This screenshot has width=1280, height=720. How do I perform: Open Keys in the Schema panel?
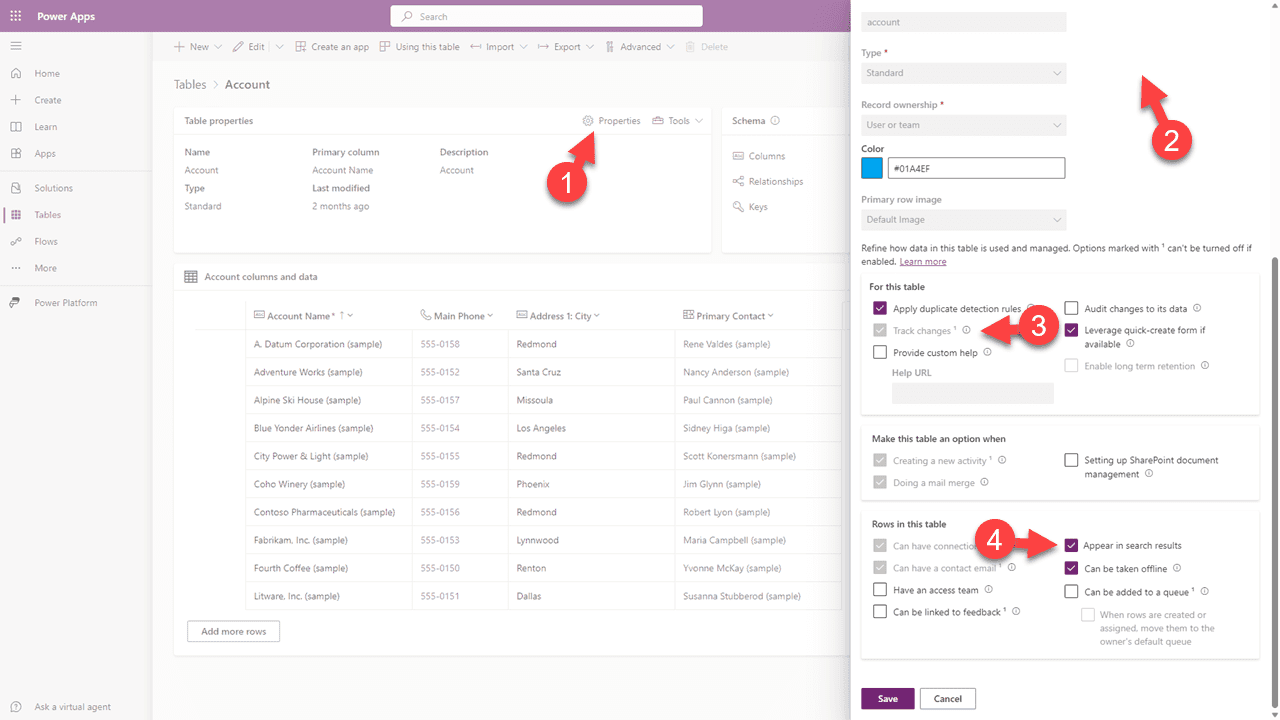click(x=758, y=206)
